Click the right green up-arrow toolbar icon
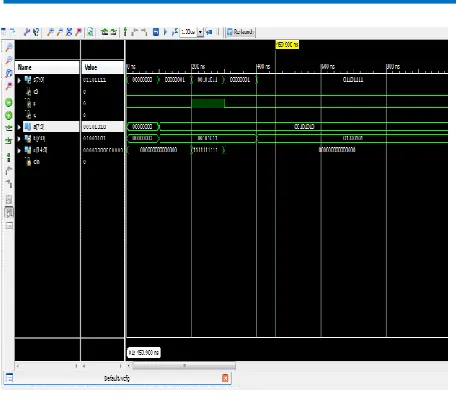The height and width of the screenshot is (398, 456). [x=113, y=32]
